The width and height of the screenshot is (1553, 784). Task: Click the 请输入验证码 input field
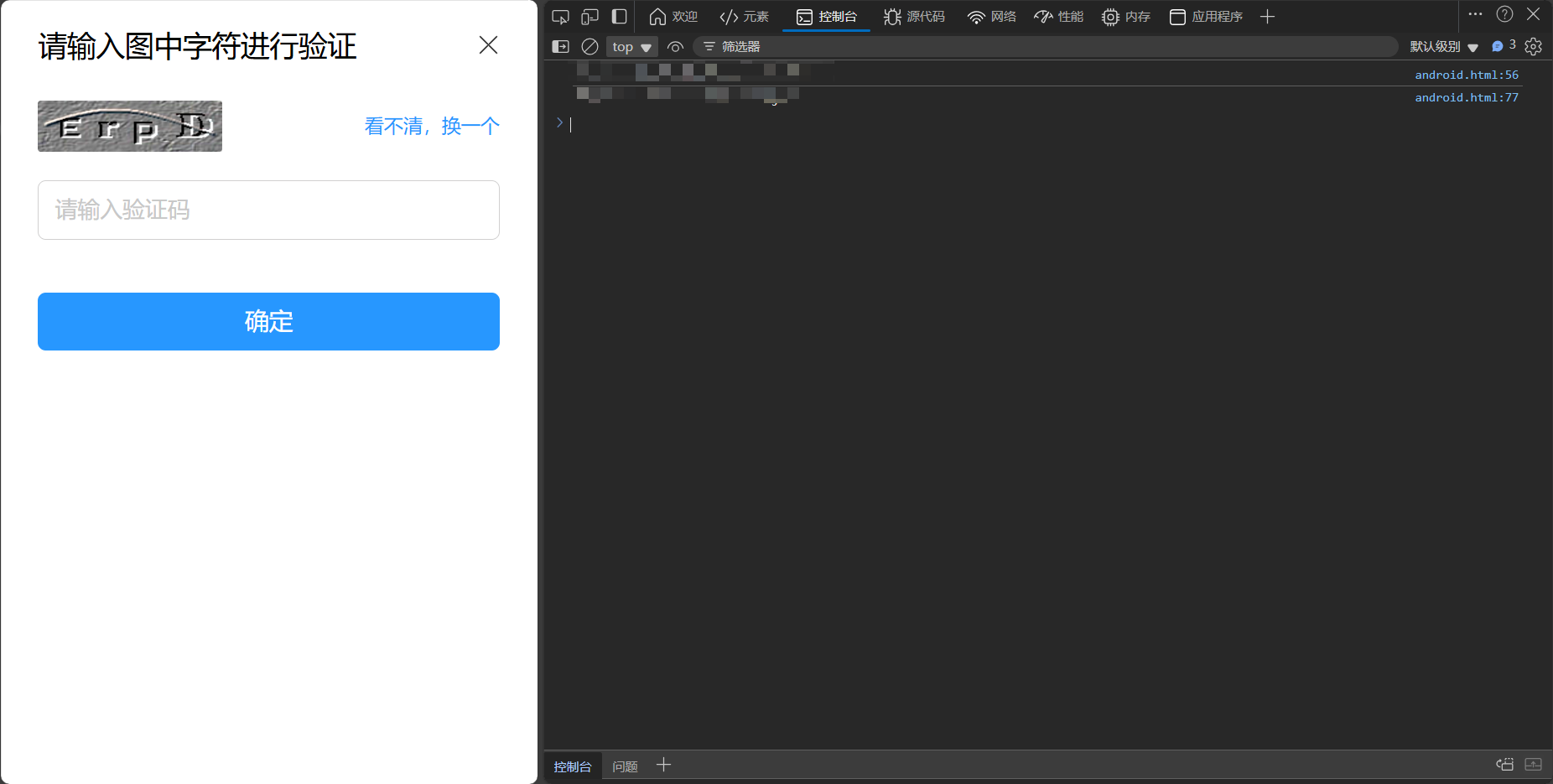click(x=268, y=210)
